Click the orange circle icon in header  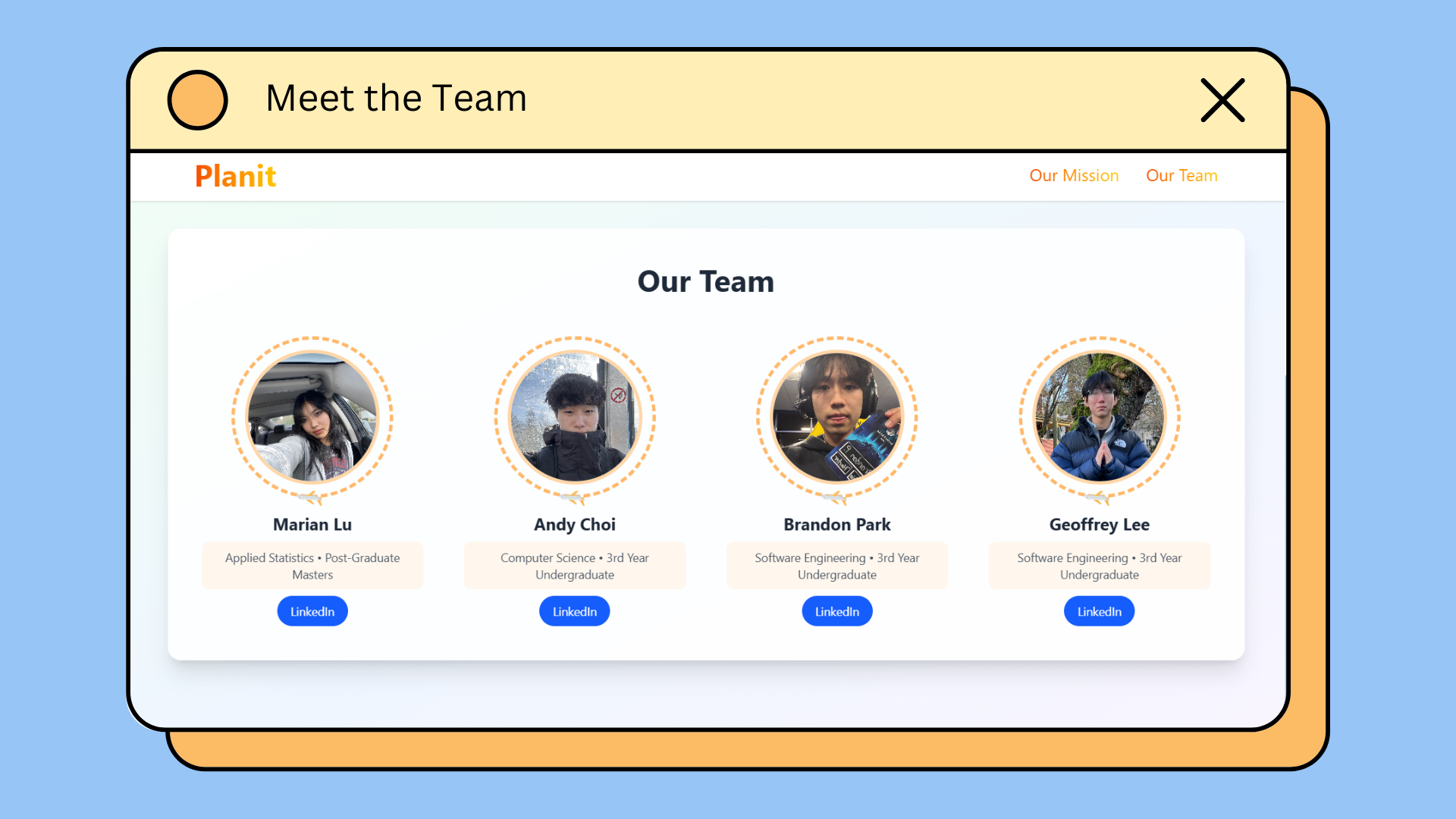pyautogui.click(x=197, y=100)
